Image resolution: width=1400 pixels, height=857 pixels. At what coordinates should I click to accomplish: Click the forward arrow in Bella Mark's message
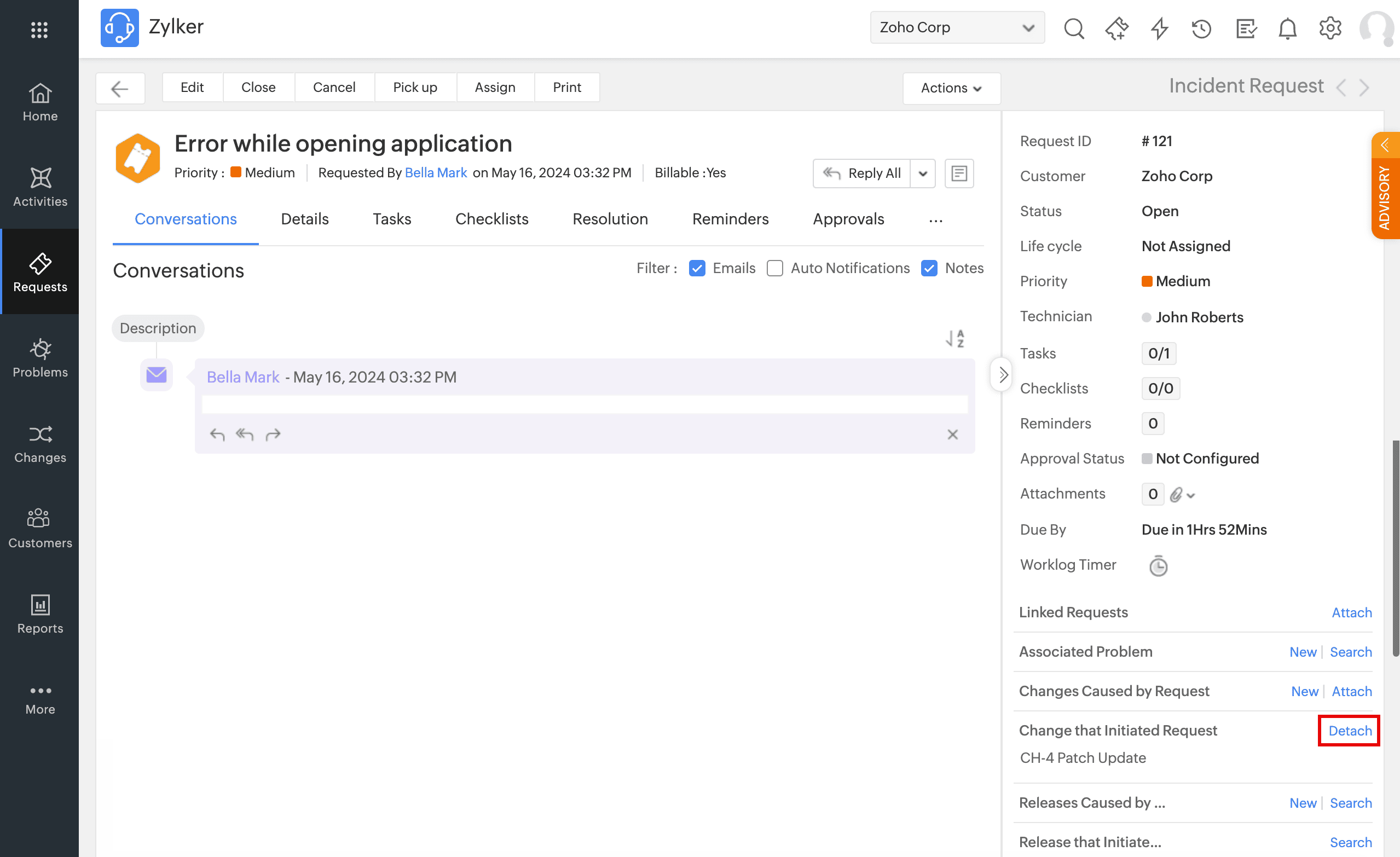tap(273, 435)
